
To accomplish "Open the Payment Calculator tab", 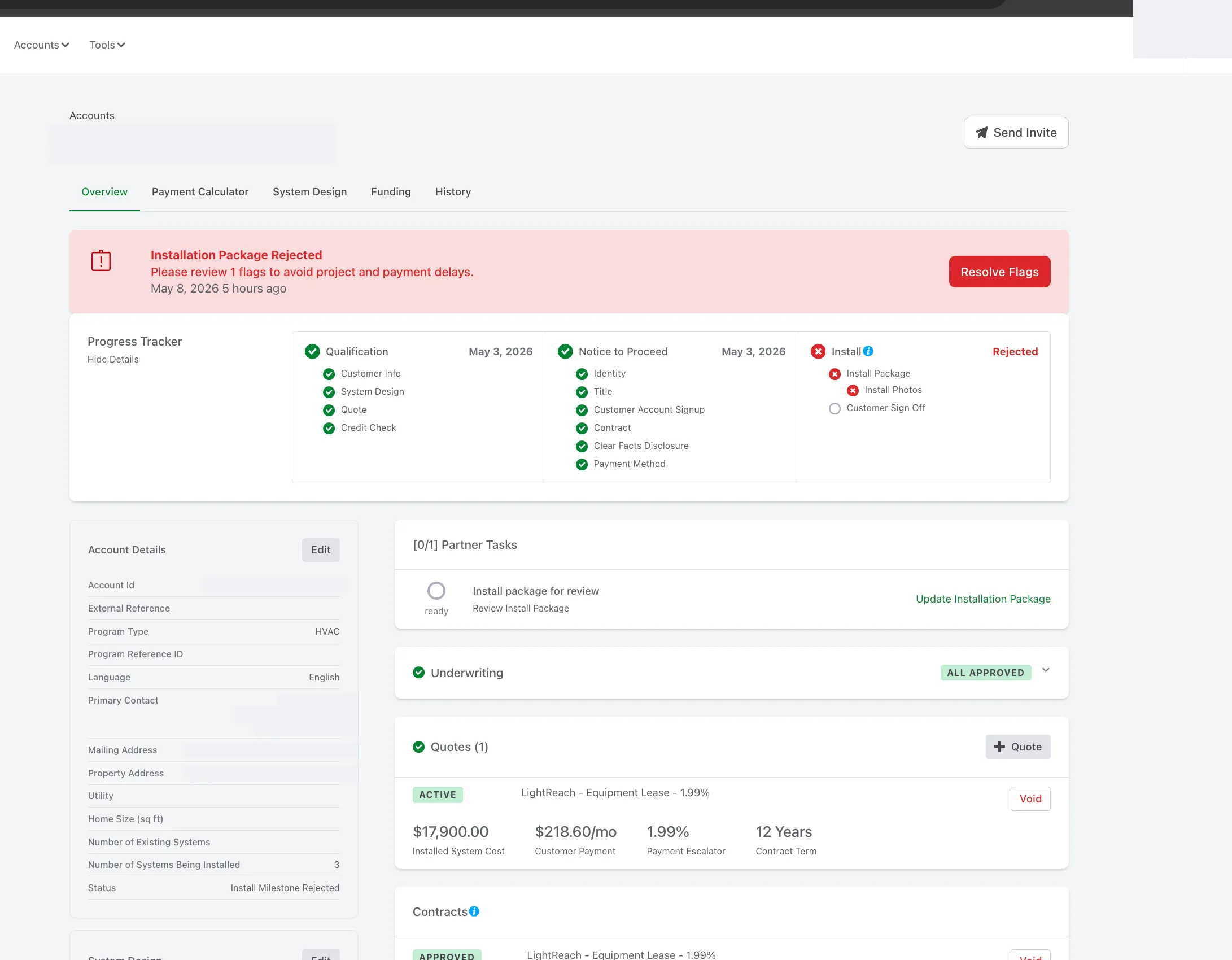I will point(200,192).
